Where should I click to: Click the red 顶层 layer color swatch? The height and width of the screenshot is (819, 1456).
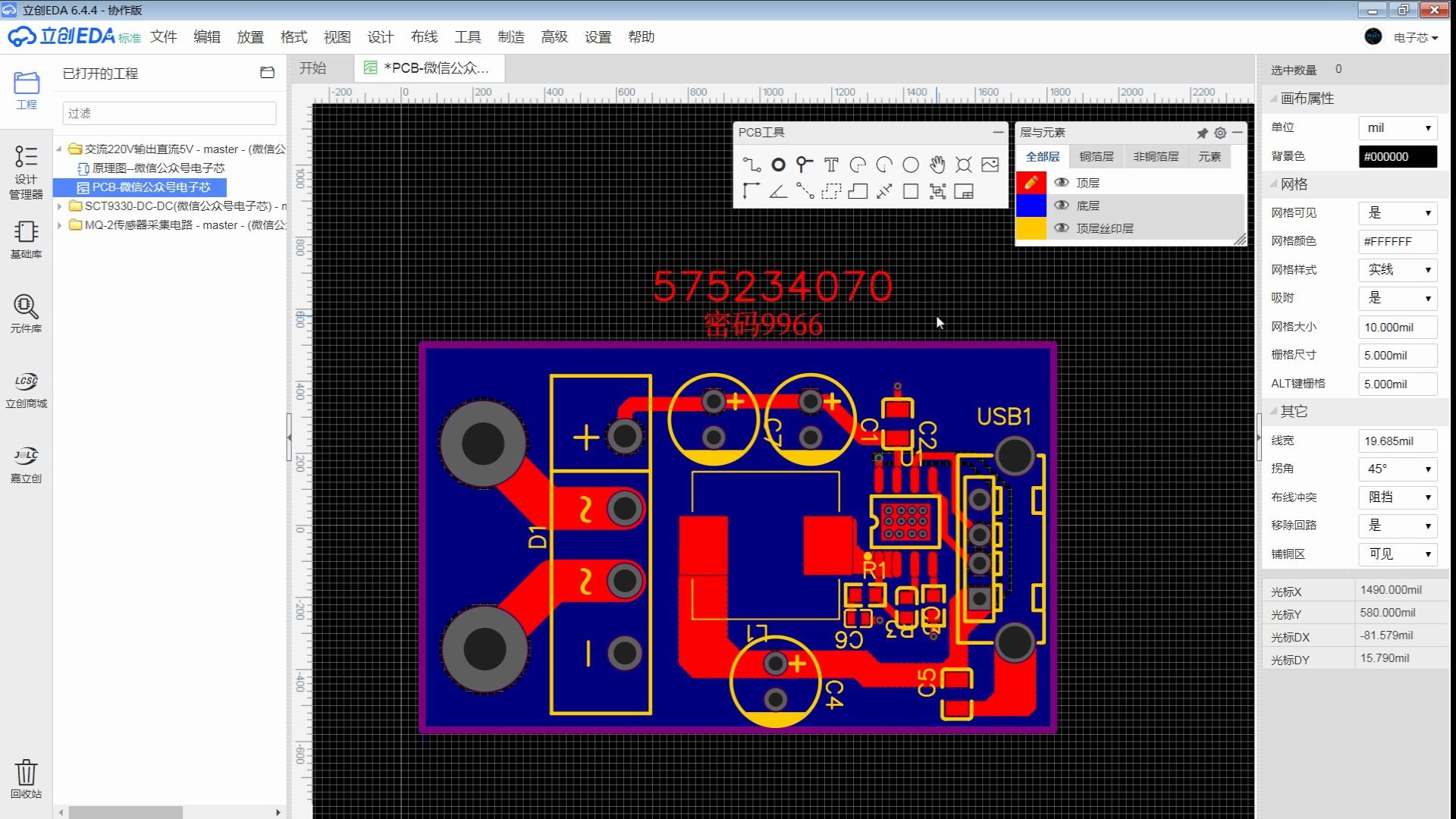[1031, 183]
